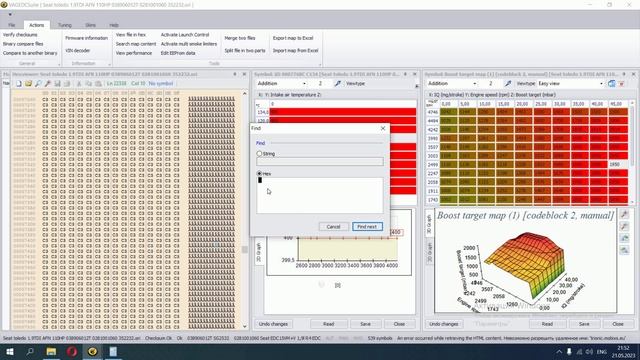Click the red icon at right end of Boost target toolbar
The width and height of the screenshot is (640, 360).
click(x=622, y=83)
